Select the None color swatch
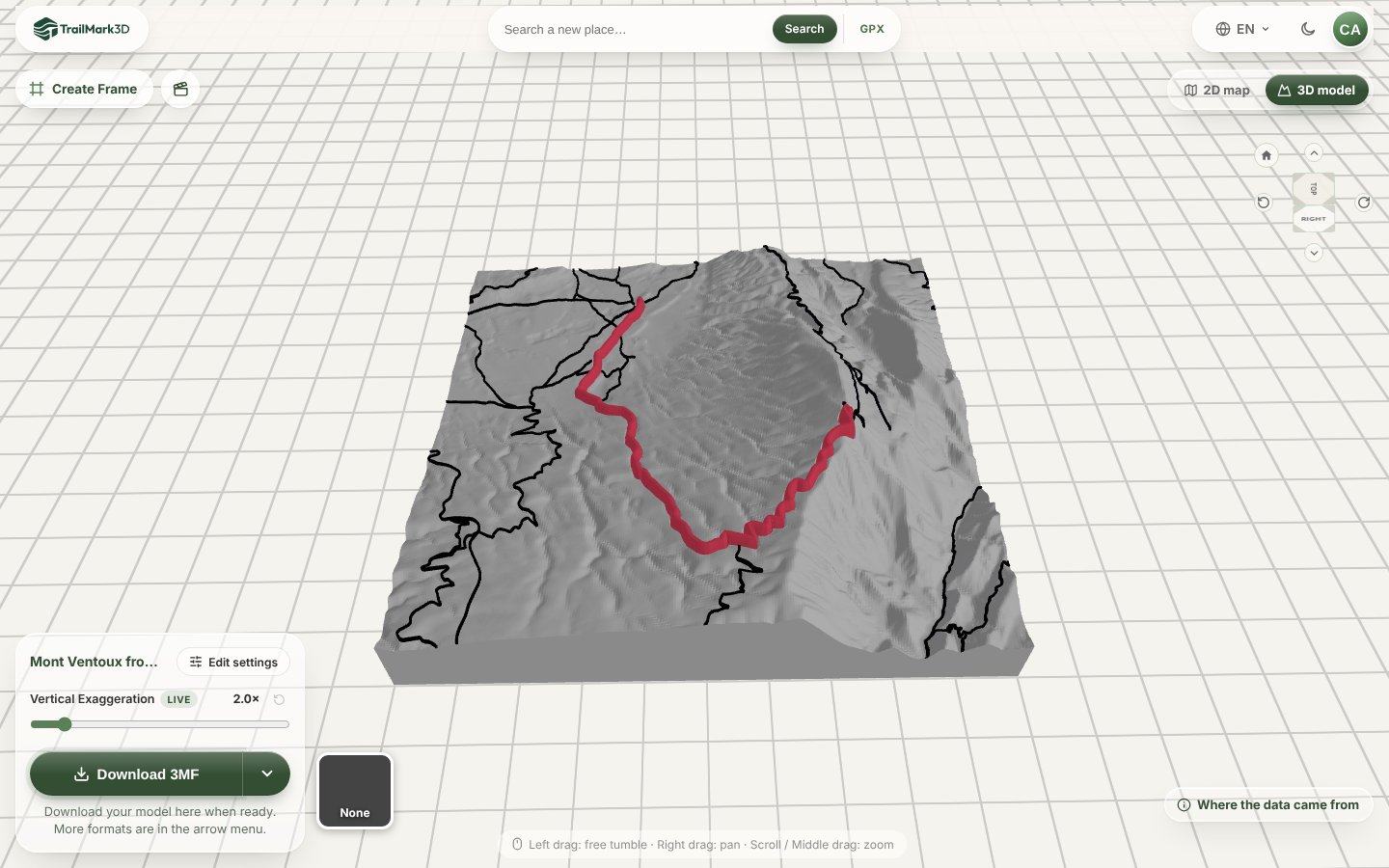 pos(355,791)
